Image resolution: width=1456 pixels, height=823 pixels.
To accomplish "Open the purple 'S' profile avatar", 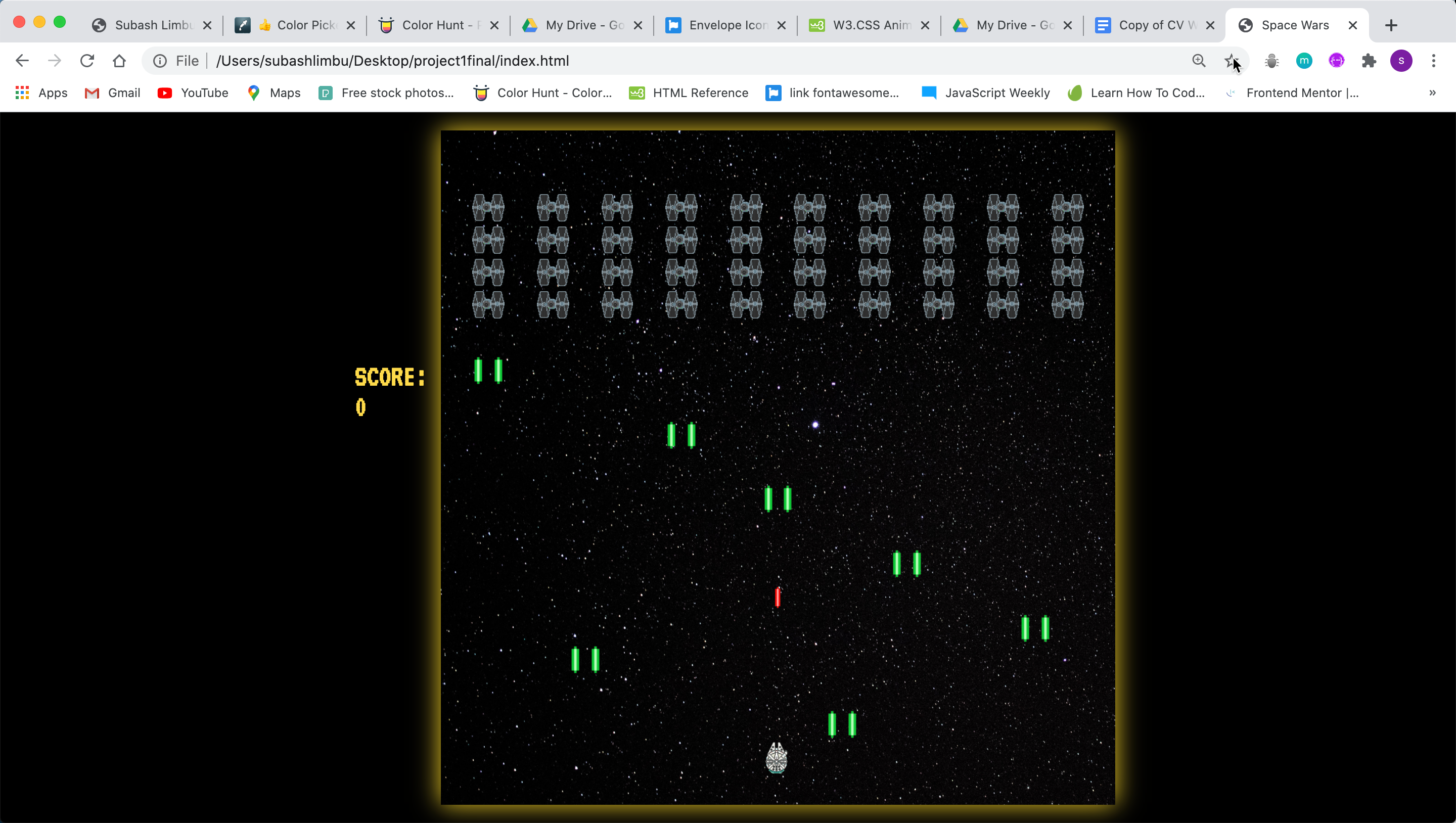I will [1401, 61].
